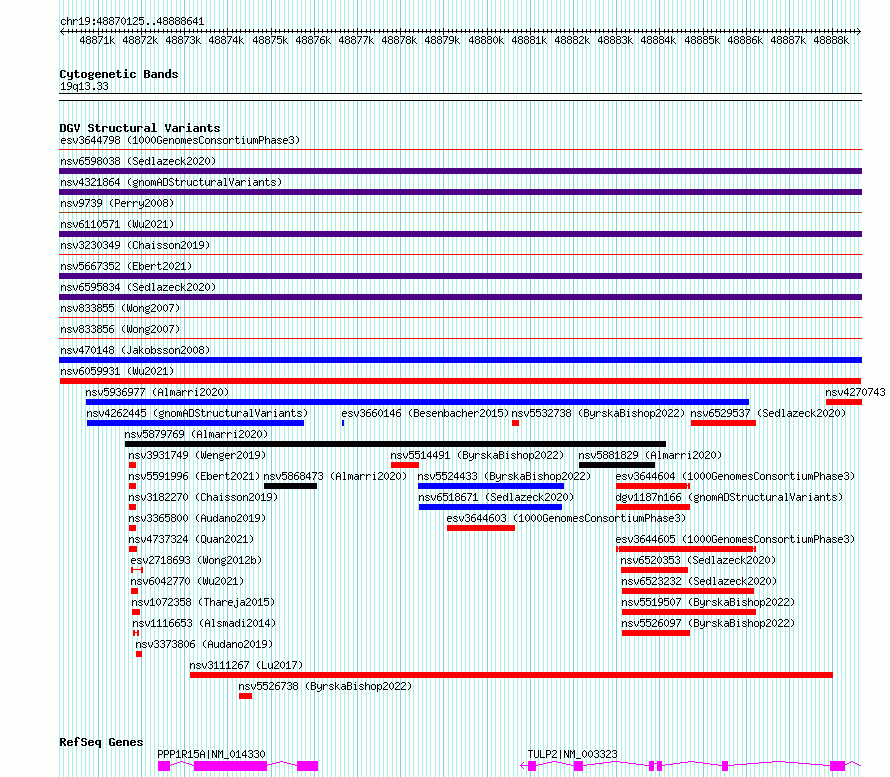Select esv2718693 (Wong2012b) marker
Viewport: 890px width, 777px height.
[x=137, y=570]
